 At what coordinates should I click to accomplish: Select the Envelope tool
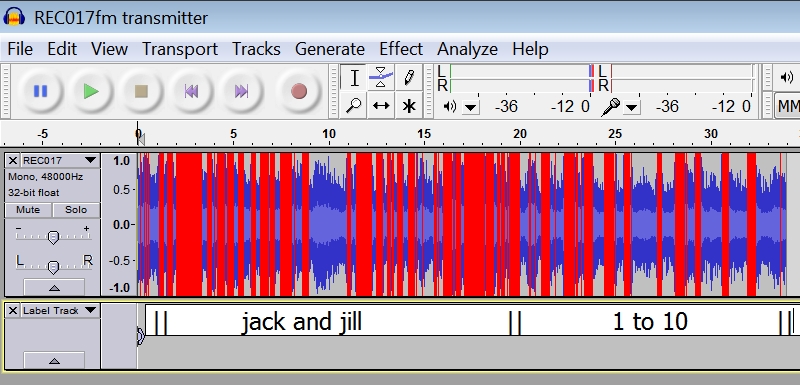pos(381,78)
